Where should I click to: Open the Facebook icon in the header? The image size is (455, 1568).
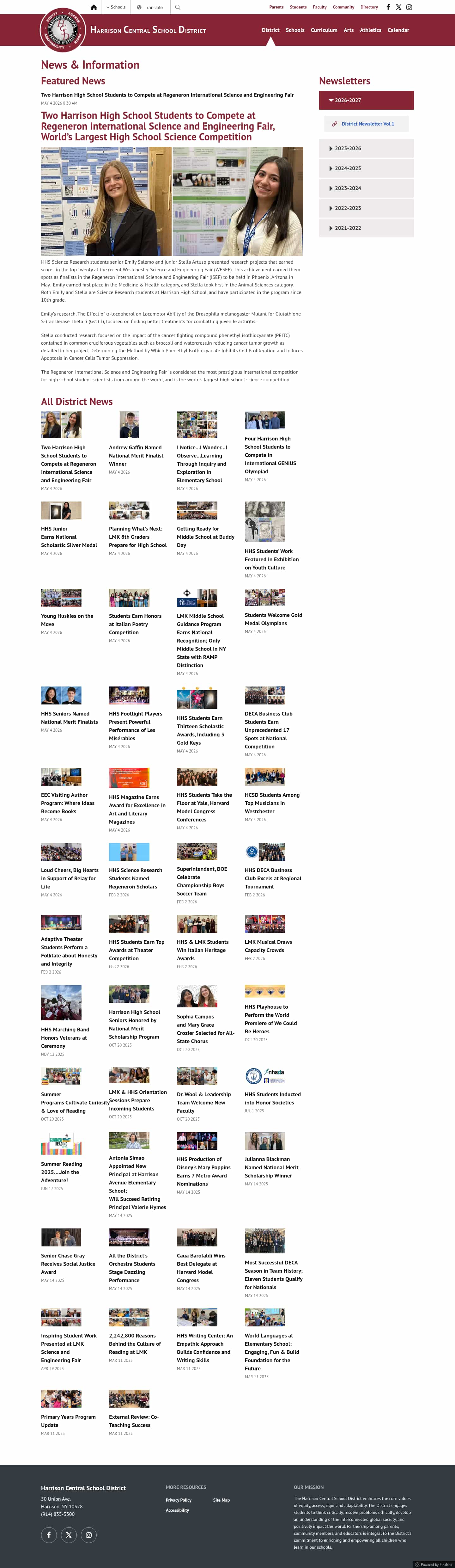pyautogui.click(x=388, y=7)
